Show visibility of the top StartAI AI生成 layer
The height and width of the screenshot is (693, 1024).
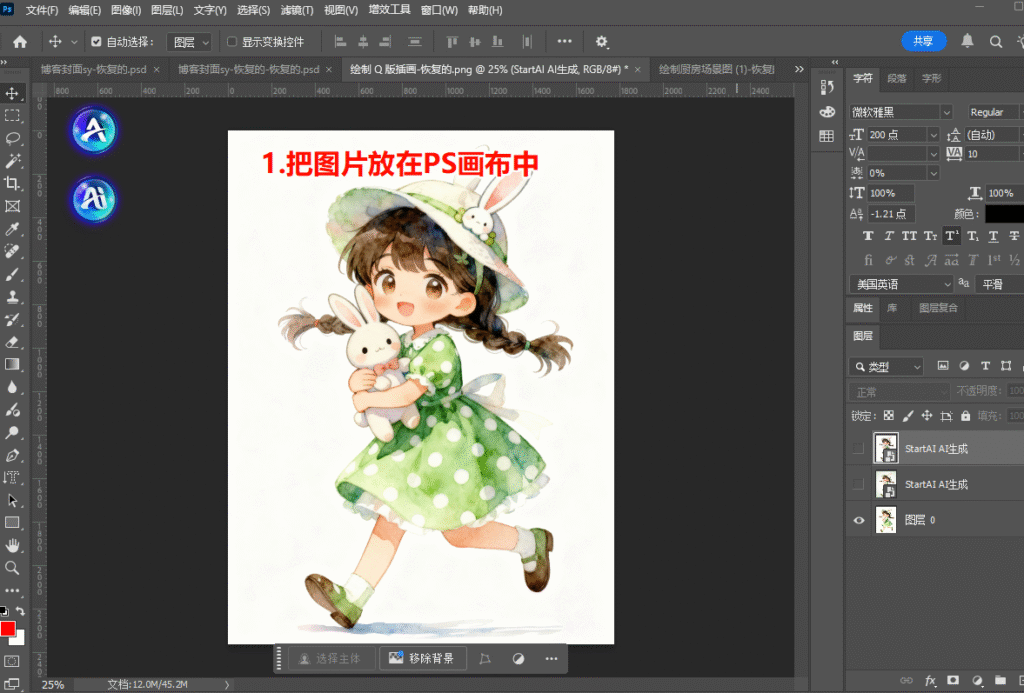(x=857, y=447)
